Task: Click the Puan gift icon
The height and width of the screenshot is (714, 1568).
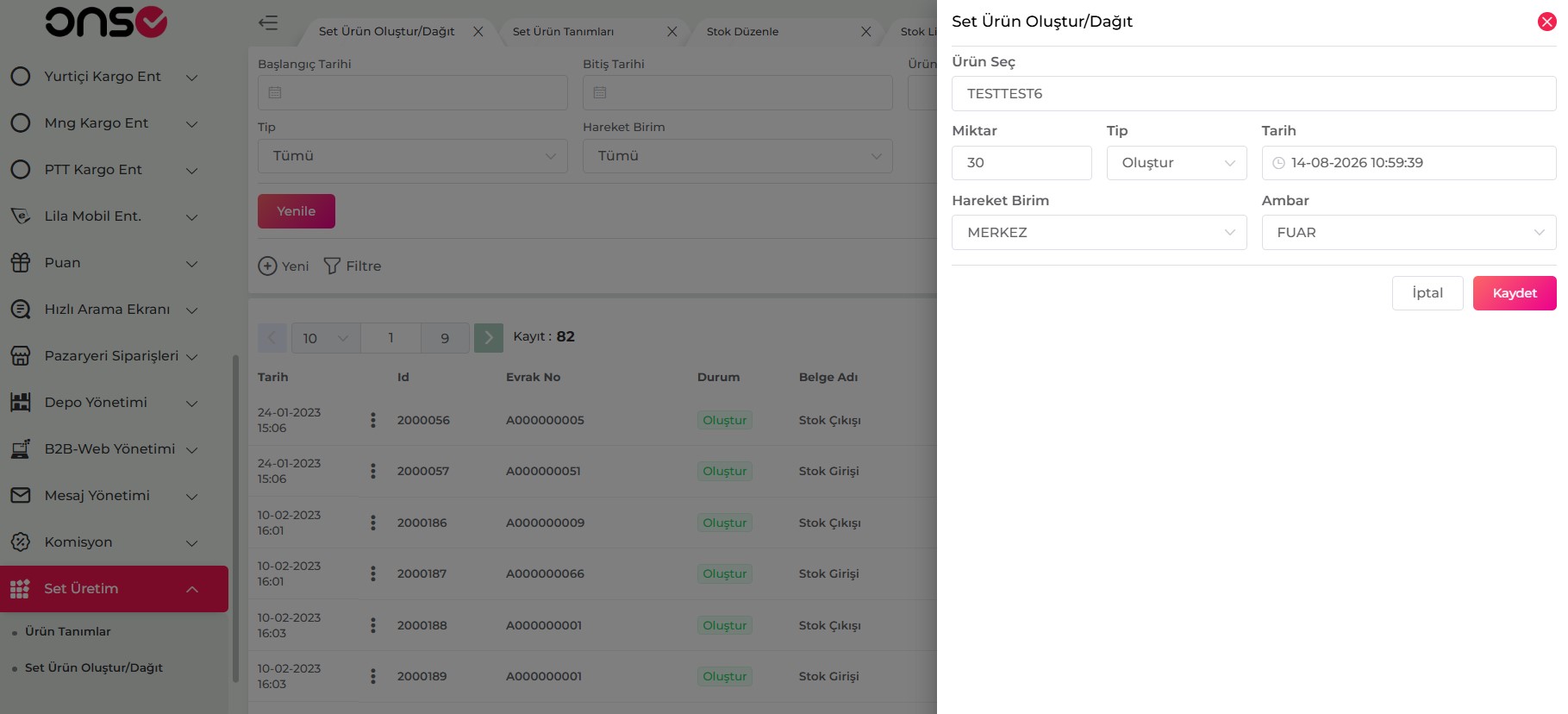Action: click(21, 262)
